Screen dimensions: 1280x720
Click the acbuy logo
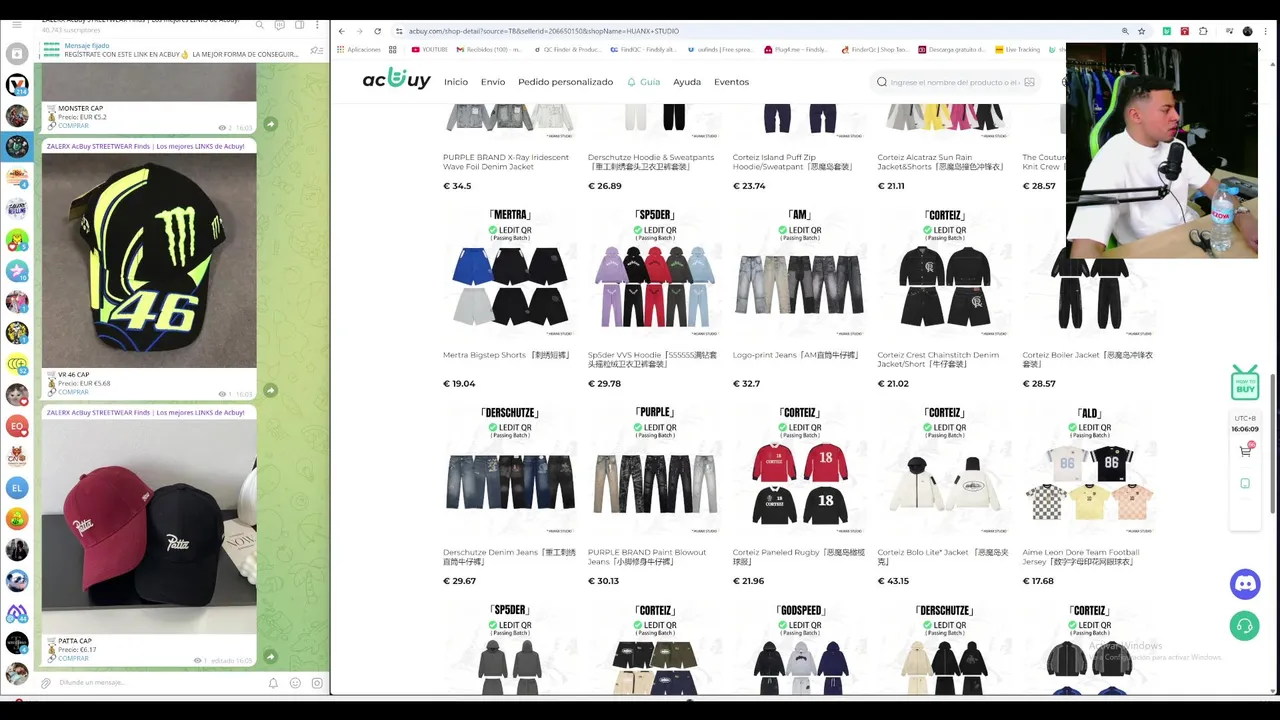[x=396, y=79]
